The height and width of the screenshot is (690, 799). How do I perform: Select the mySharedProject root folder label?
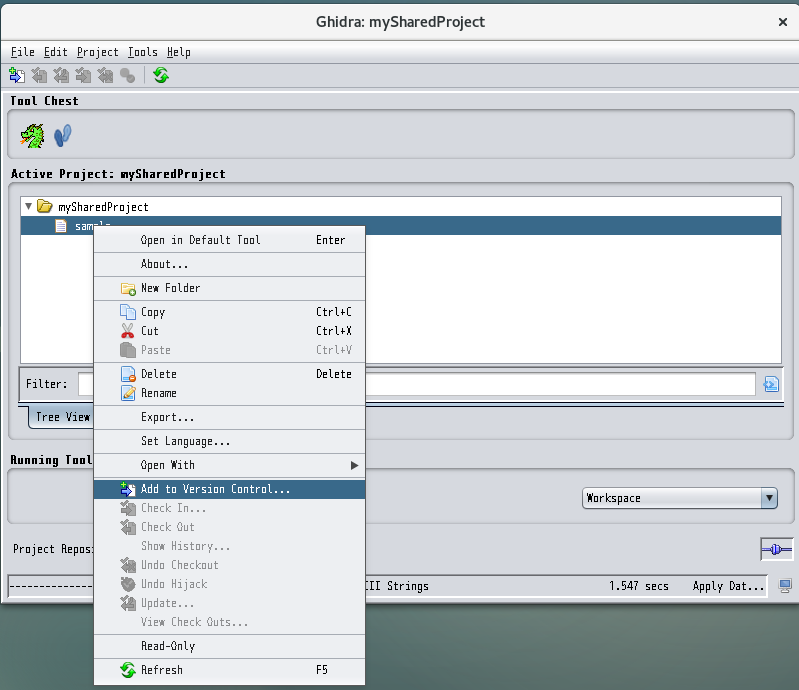(103, 207)
